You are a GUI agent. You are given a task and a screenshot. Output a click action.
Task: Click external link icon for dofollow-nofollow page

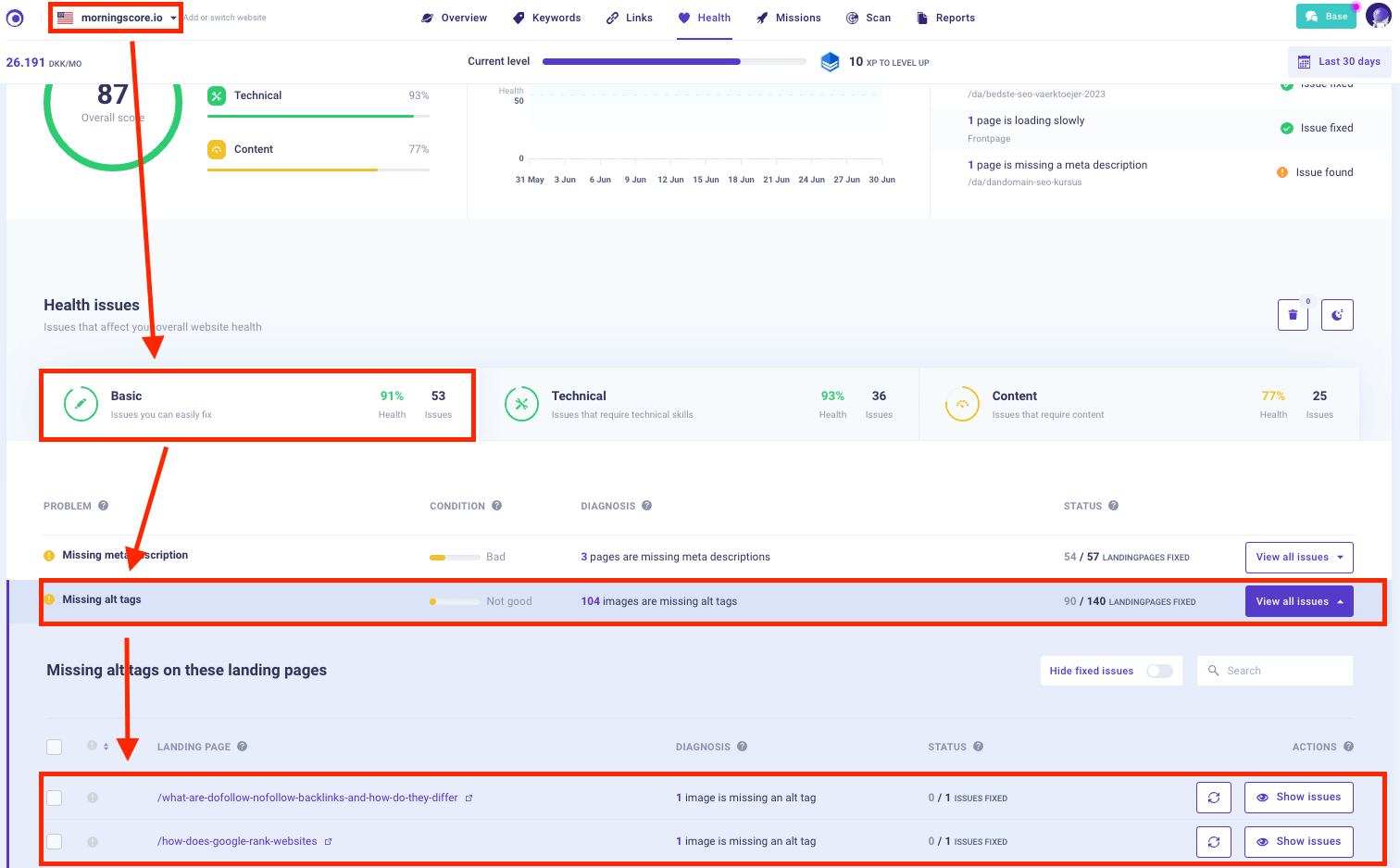(x=469, y=798)
